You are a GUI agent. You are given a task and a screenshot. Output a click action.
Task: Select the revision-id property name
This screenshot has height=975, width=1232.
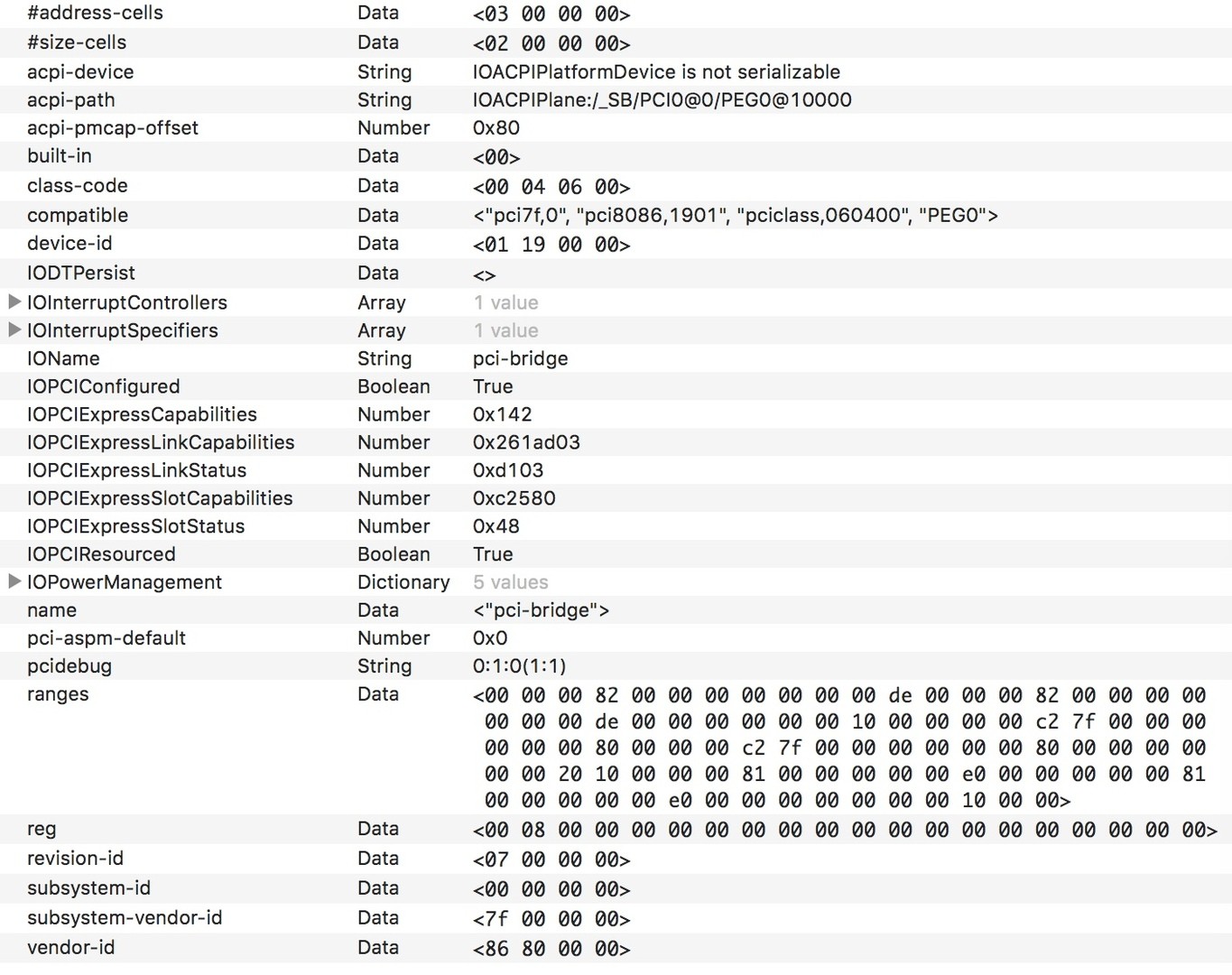pos(75,859)
